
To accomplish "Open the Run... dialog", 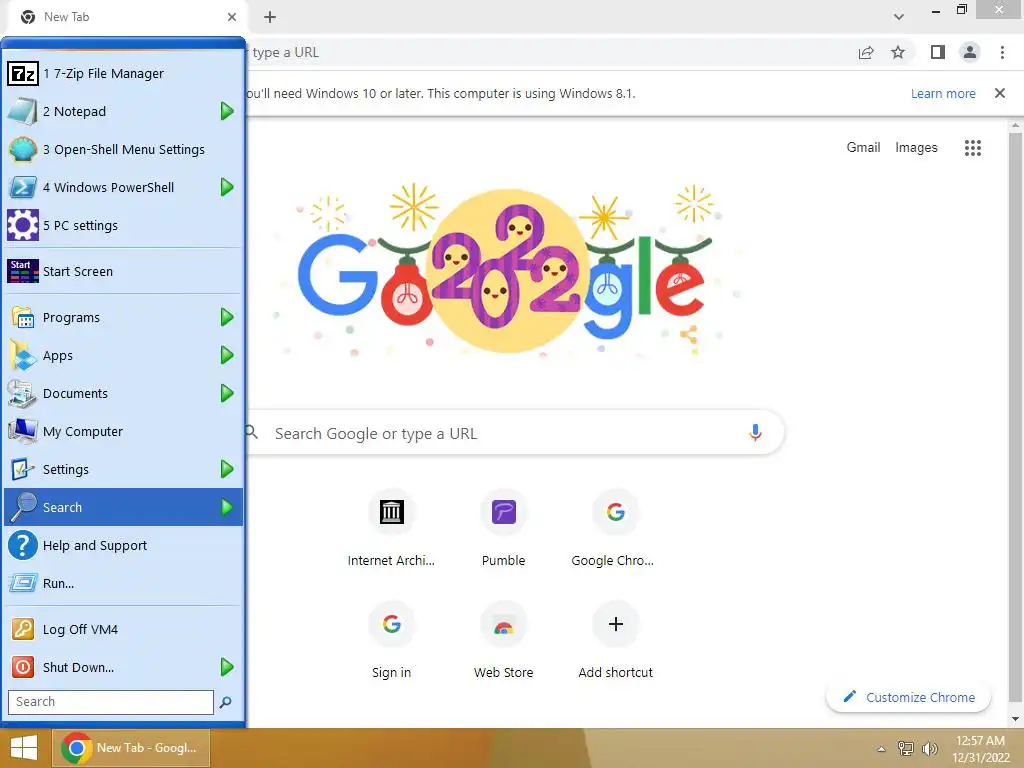I will pos(123,583).
